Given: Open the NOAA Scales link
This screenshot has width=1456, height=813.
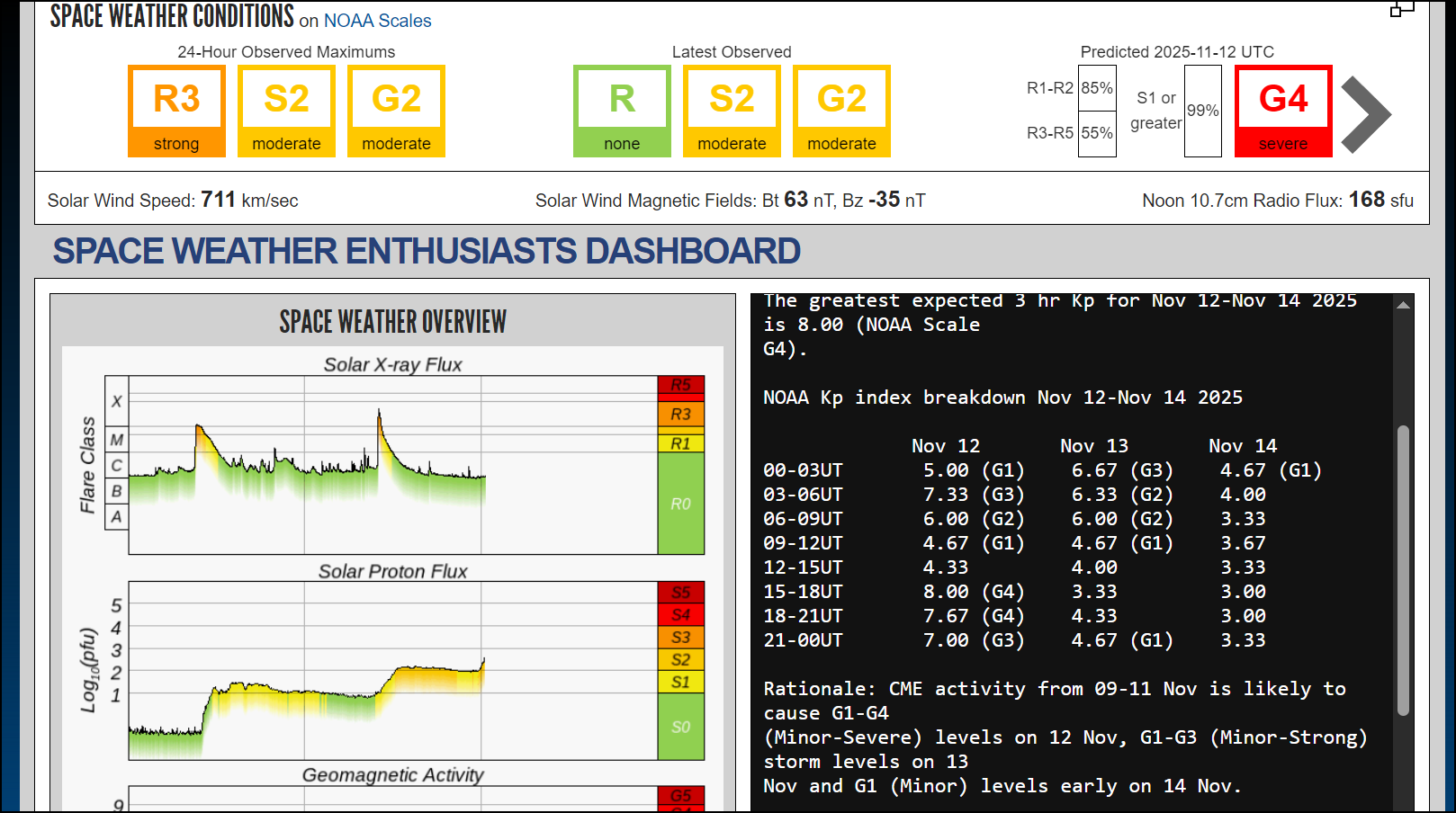Looking at the screenshot, I should coord(377,21).
